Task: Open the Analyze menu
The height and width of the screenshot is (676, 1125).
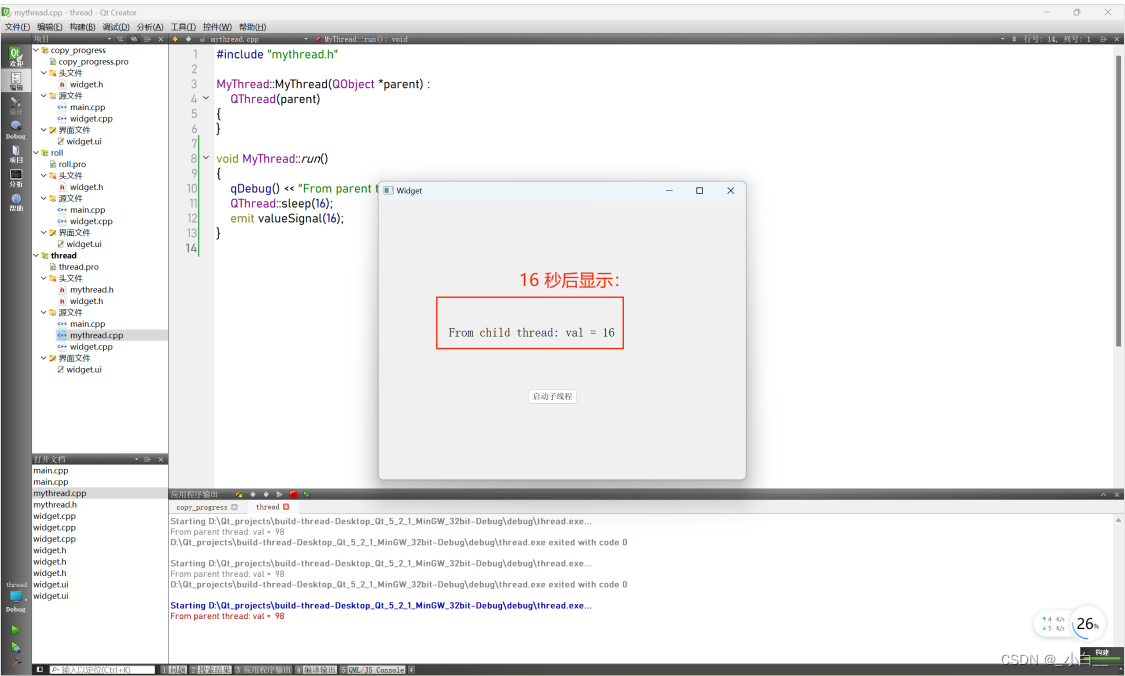Action: coord(149,27)
